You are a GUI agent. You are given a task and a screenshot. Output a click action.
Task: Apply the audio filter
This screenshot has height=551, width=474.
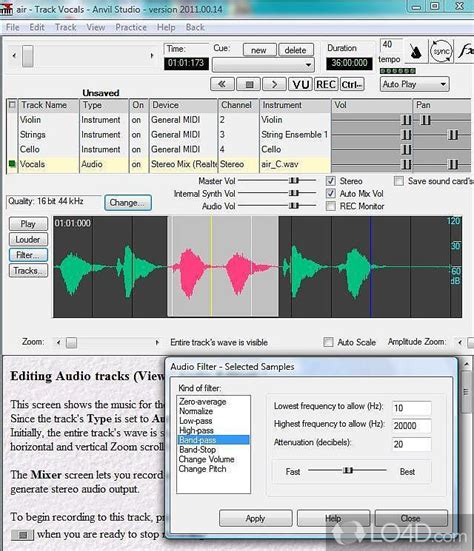pyautogui.click(x=255, y=518)
